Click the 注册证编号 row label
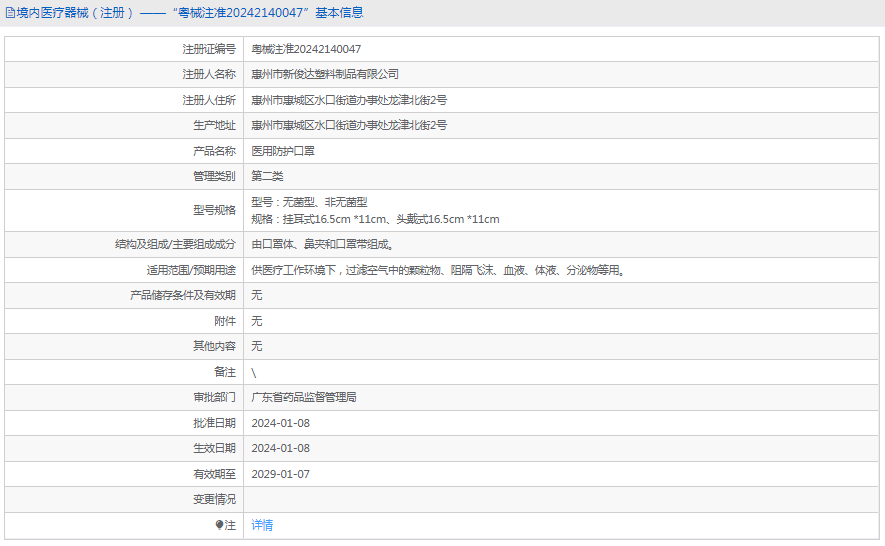Image resolution: width=885 pixels, height=546 pixels. point(209,49)
